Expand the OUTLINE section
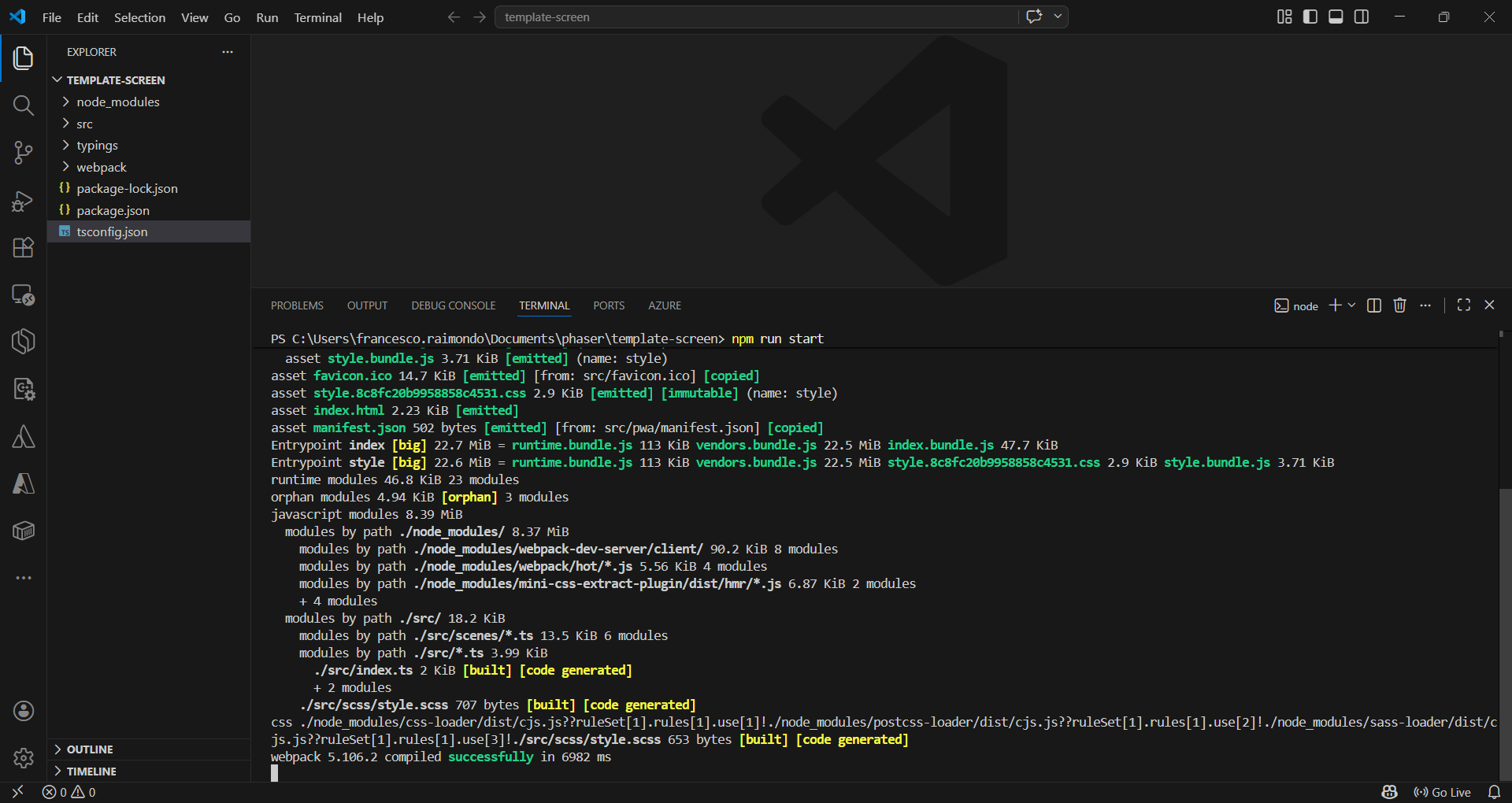The image size is (1512, 803). click(149, 749)
